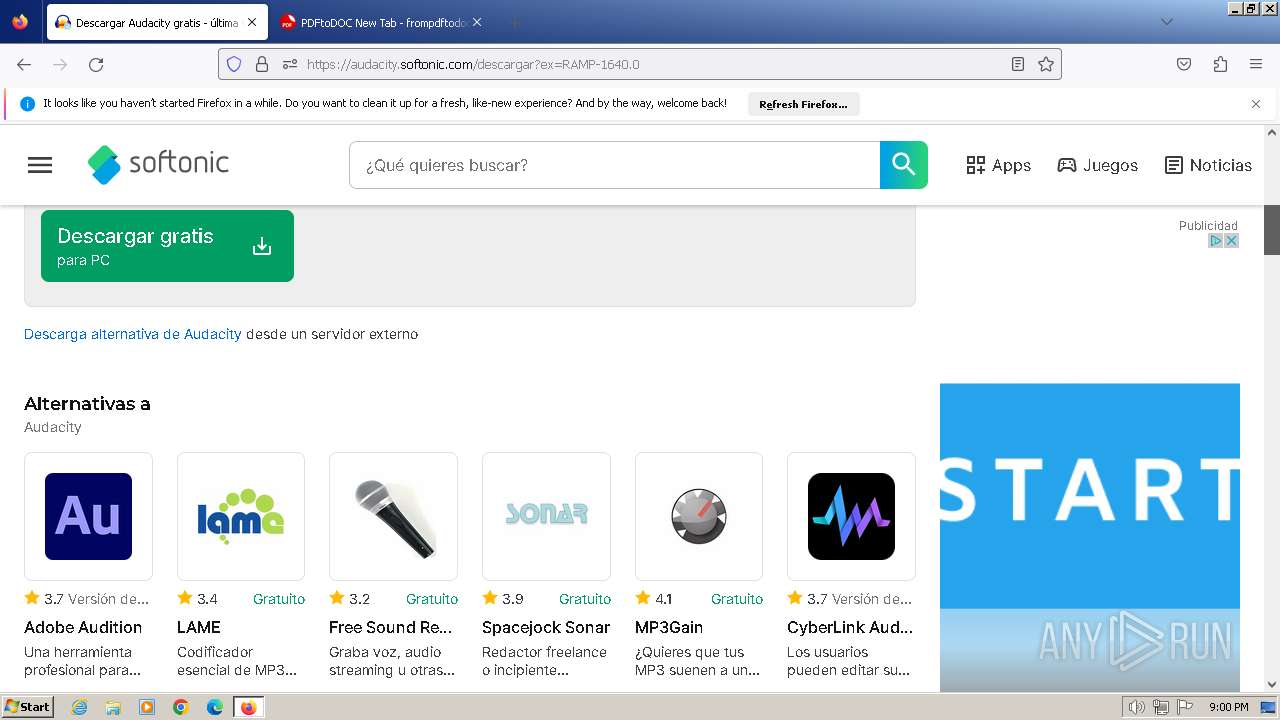Click the volume speaker tray icon
Screen dimensions: 1280x720
pos(1136,707)
